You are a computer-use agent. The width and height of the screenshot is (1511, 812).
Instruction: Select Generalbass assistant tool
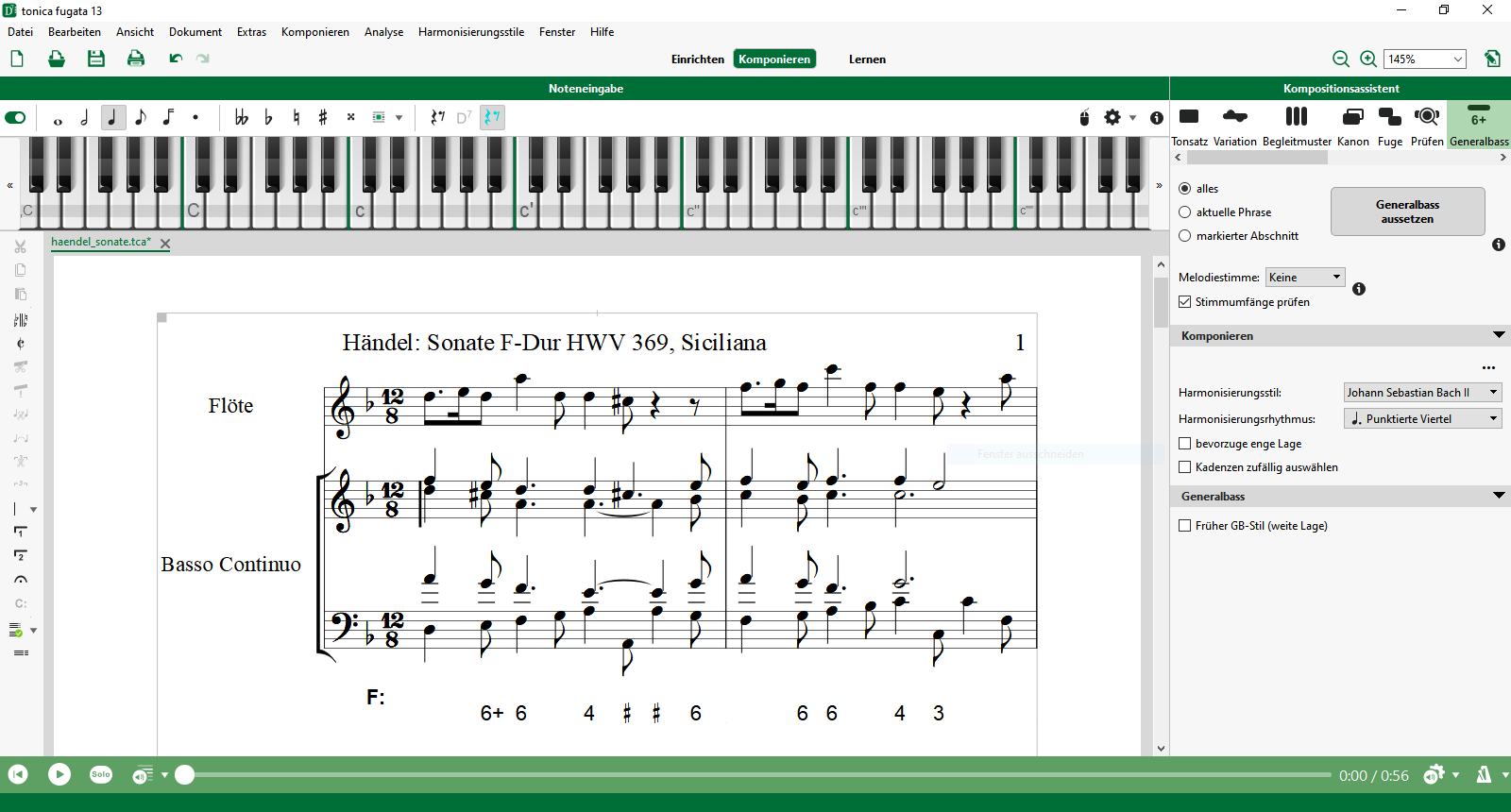(1479, 126)
